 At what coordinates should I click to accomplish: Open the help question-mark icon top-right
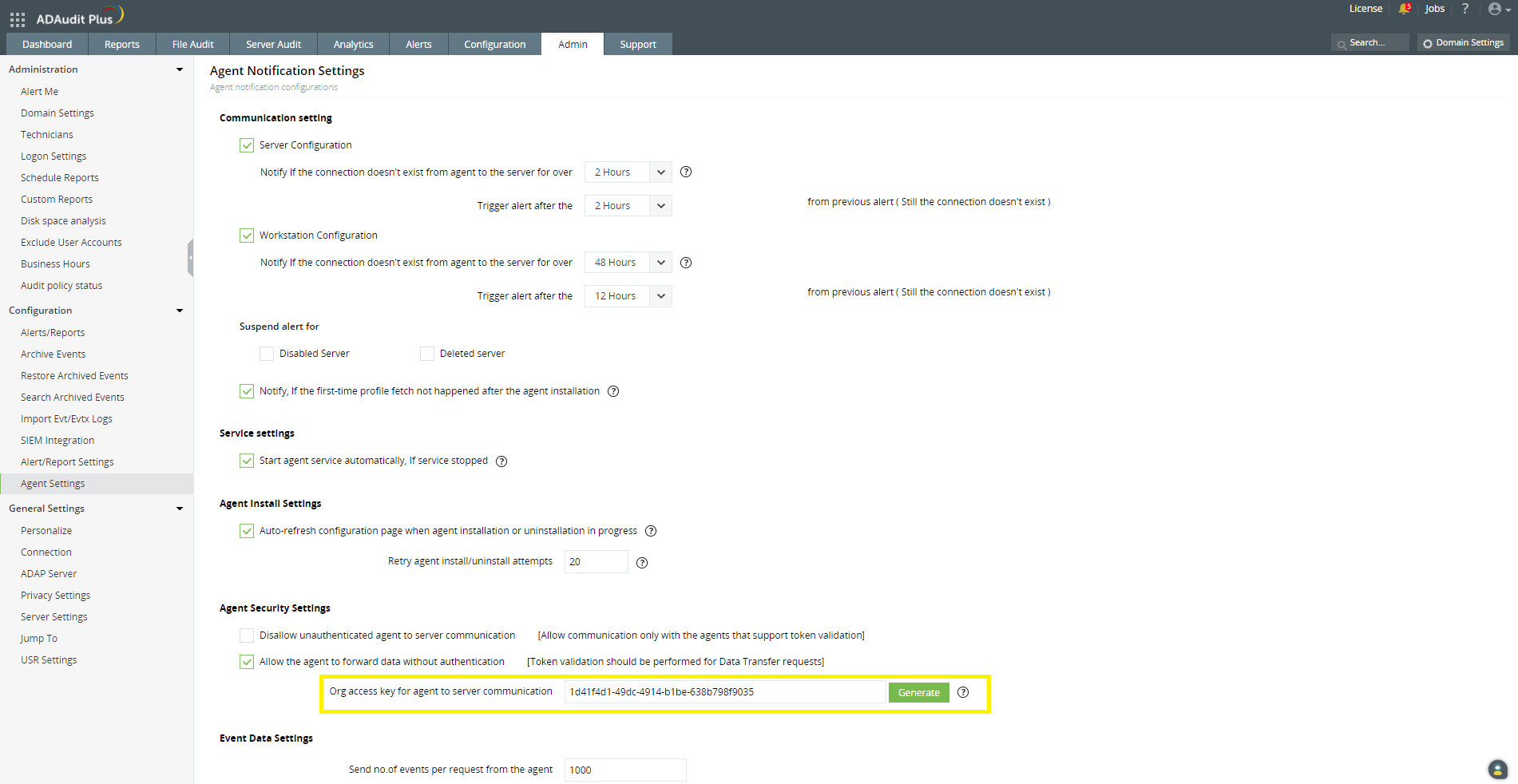(1464, 9)
